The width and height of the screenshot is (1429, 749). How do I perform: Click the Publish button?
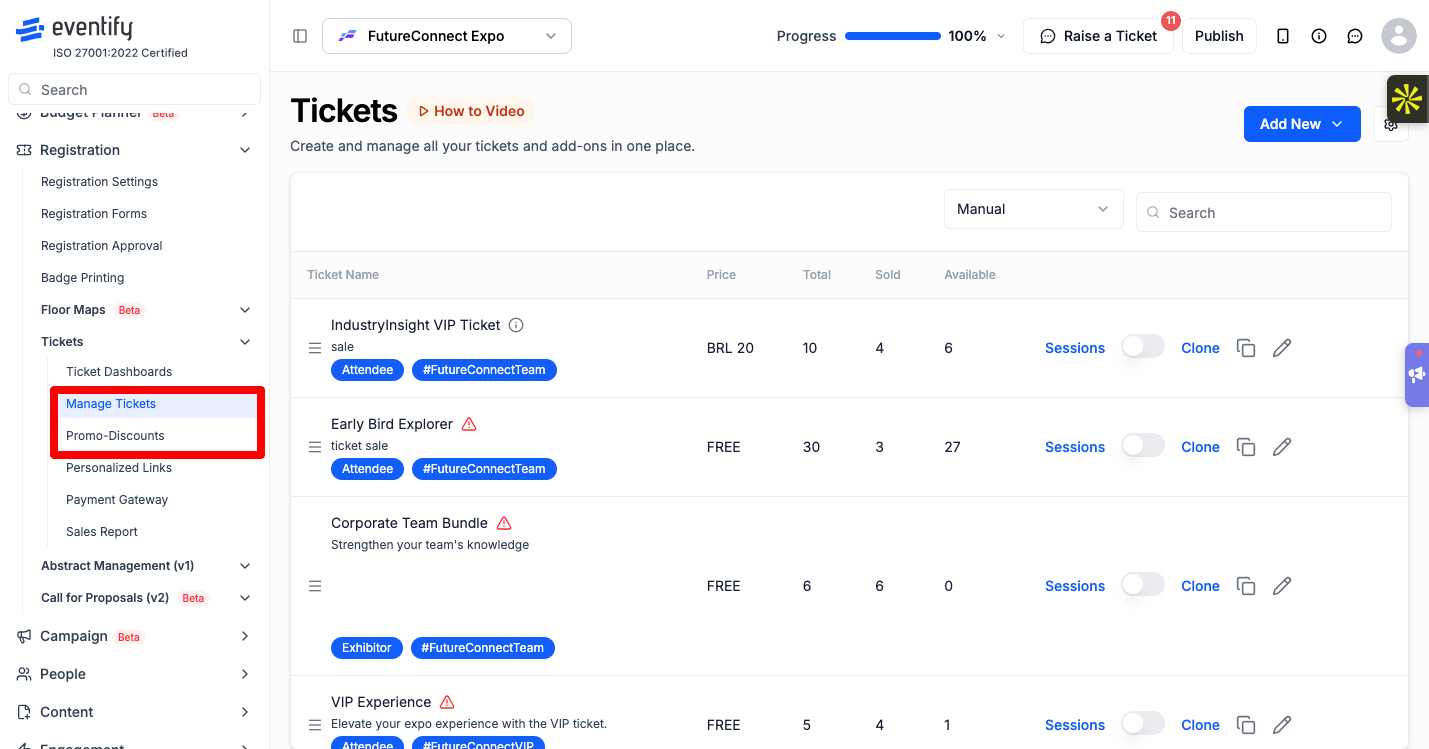(1219, 36)
